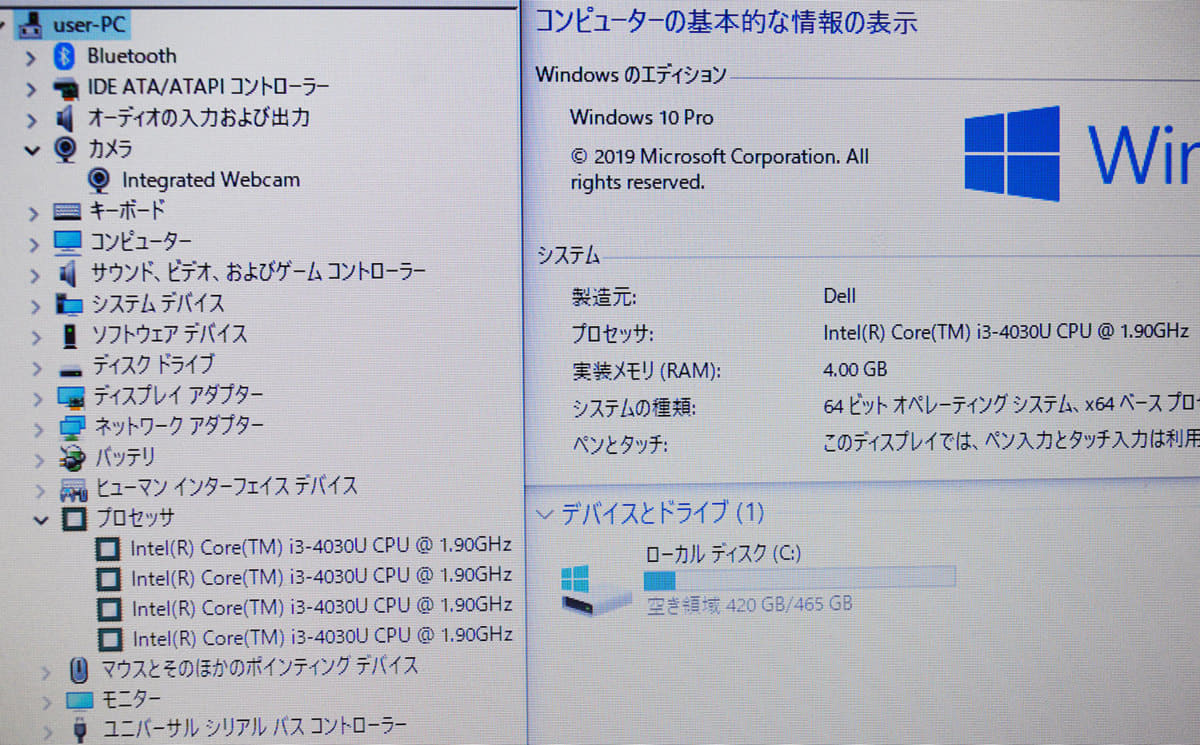
Task: Click the コンピューター monitor icon
Action: (x=67, y=242)
